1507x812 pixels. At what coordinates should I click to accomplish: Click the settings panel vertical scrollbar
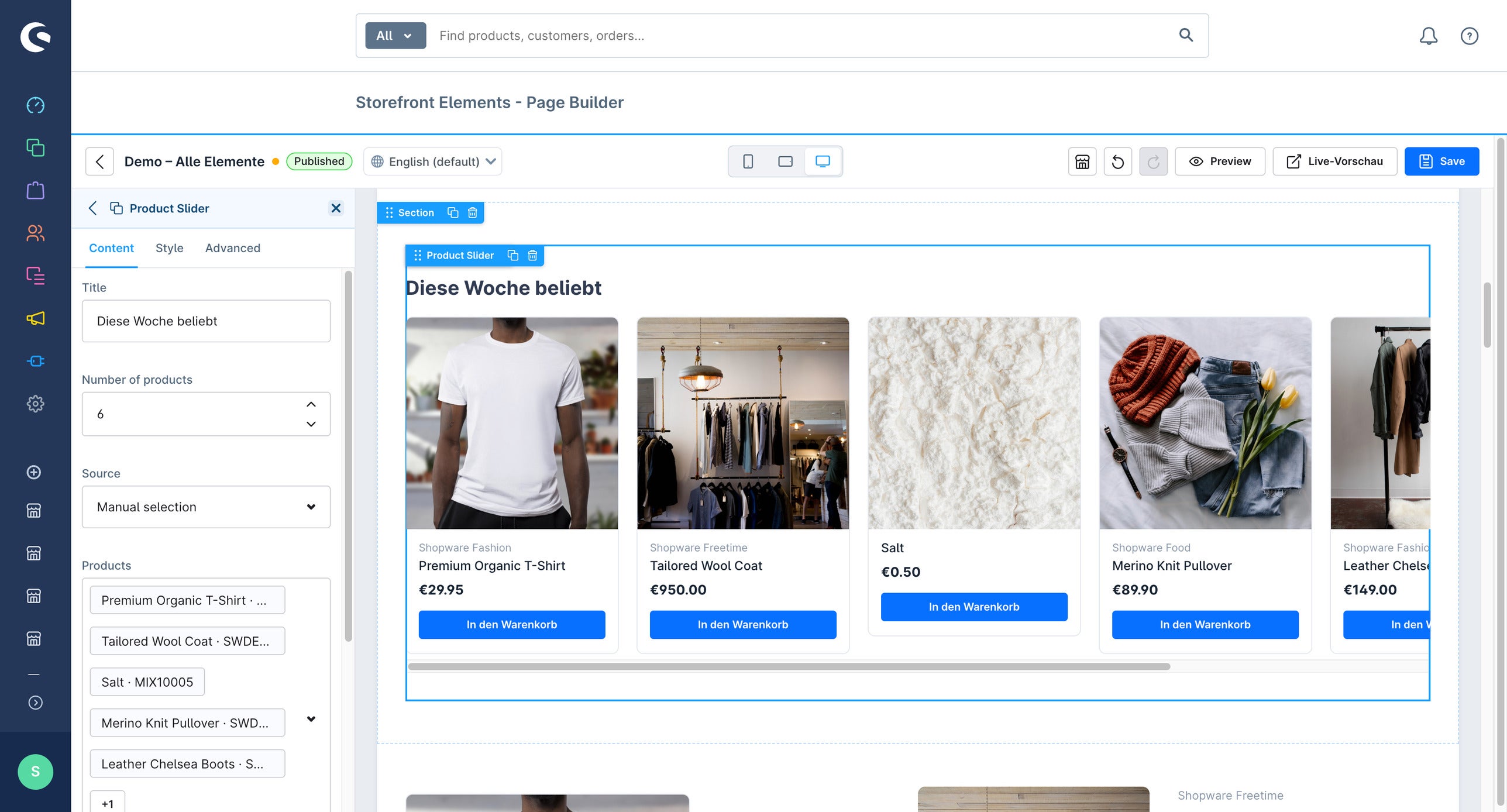[349, 456]
